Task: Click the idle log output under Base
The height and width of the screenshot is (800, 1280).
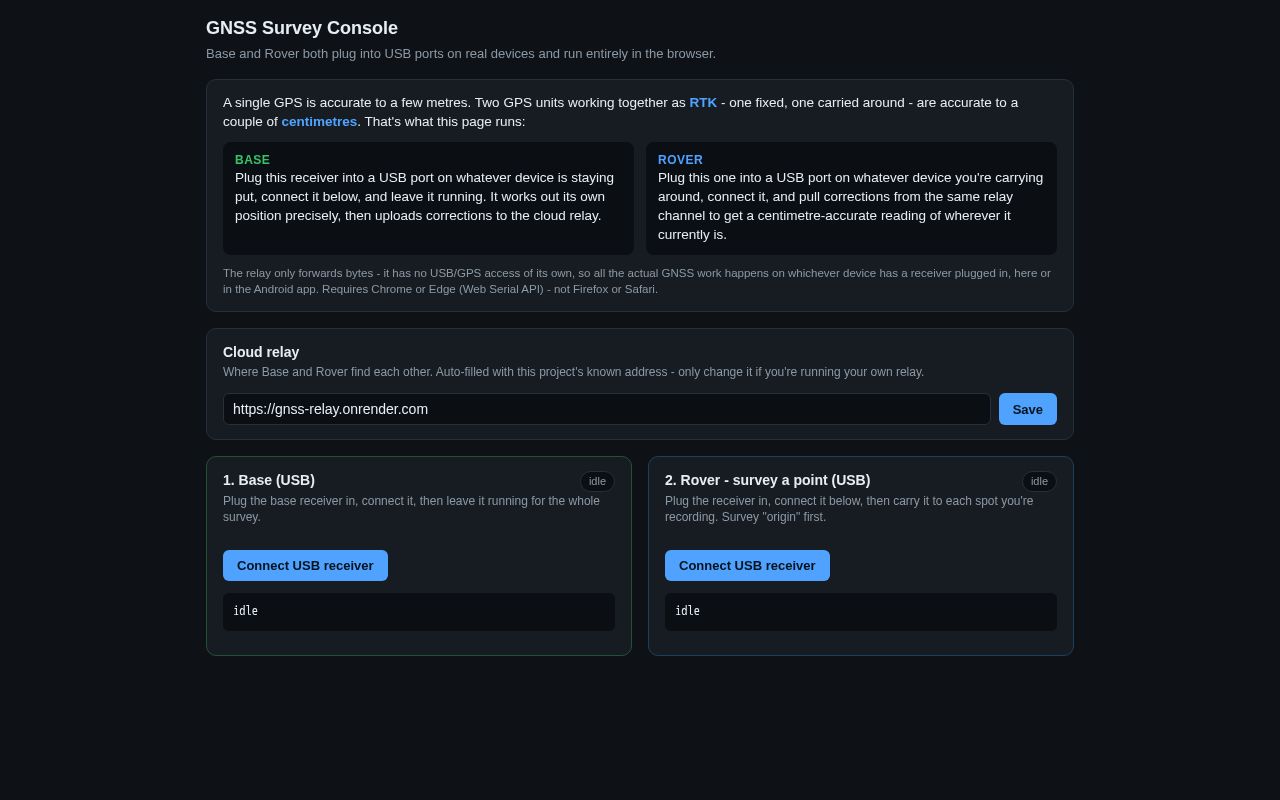Action: pos(419,612)
